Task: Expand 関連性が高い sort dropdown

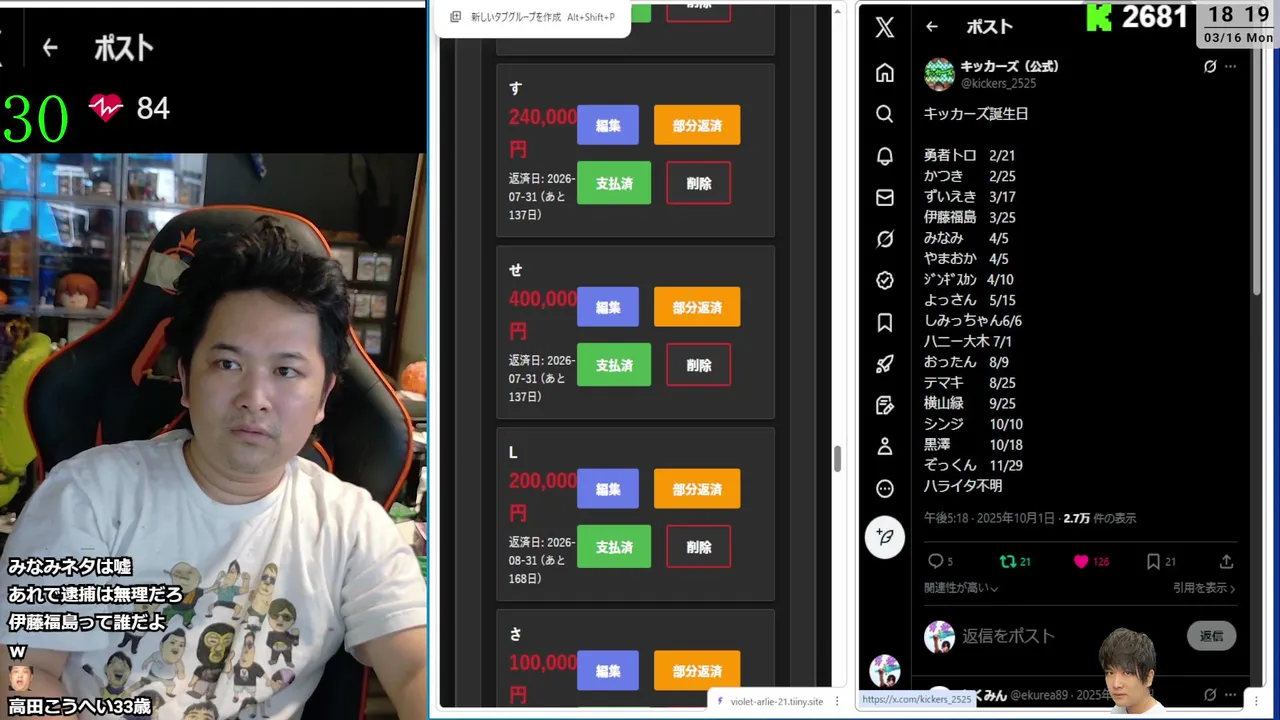Action: point(961,588)
